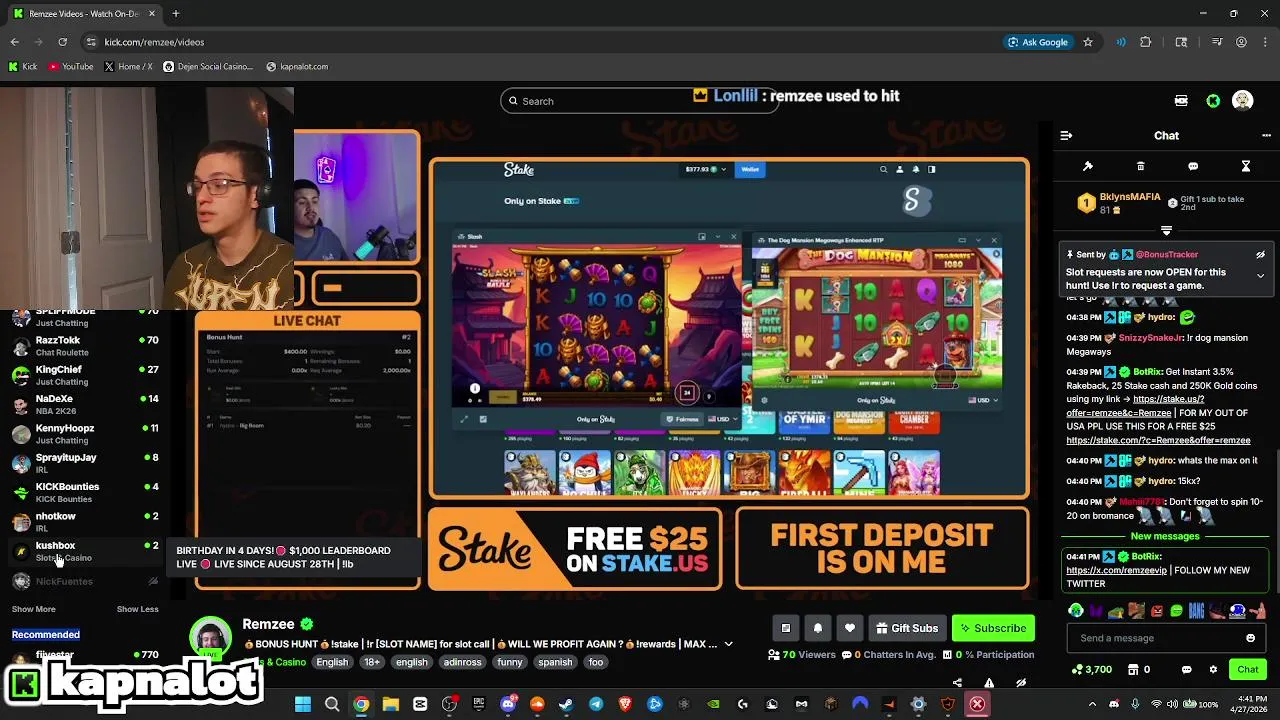Viewport: 1280px width, 720px height.
Task: Open the Chrome extensions puzzle icon
Action: pyautogui.click(x=1146, y=42)
